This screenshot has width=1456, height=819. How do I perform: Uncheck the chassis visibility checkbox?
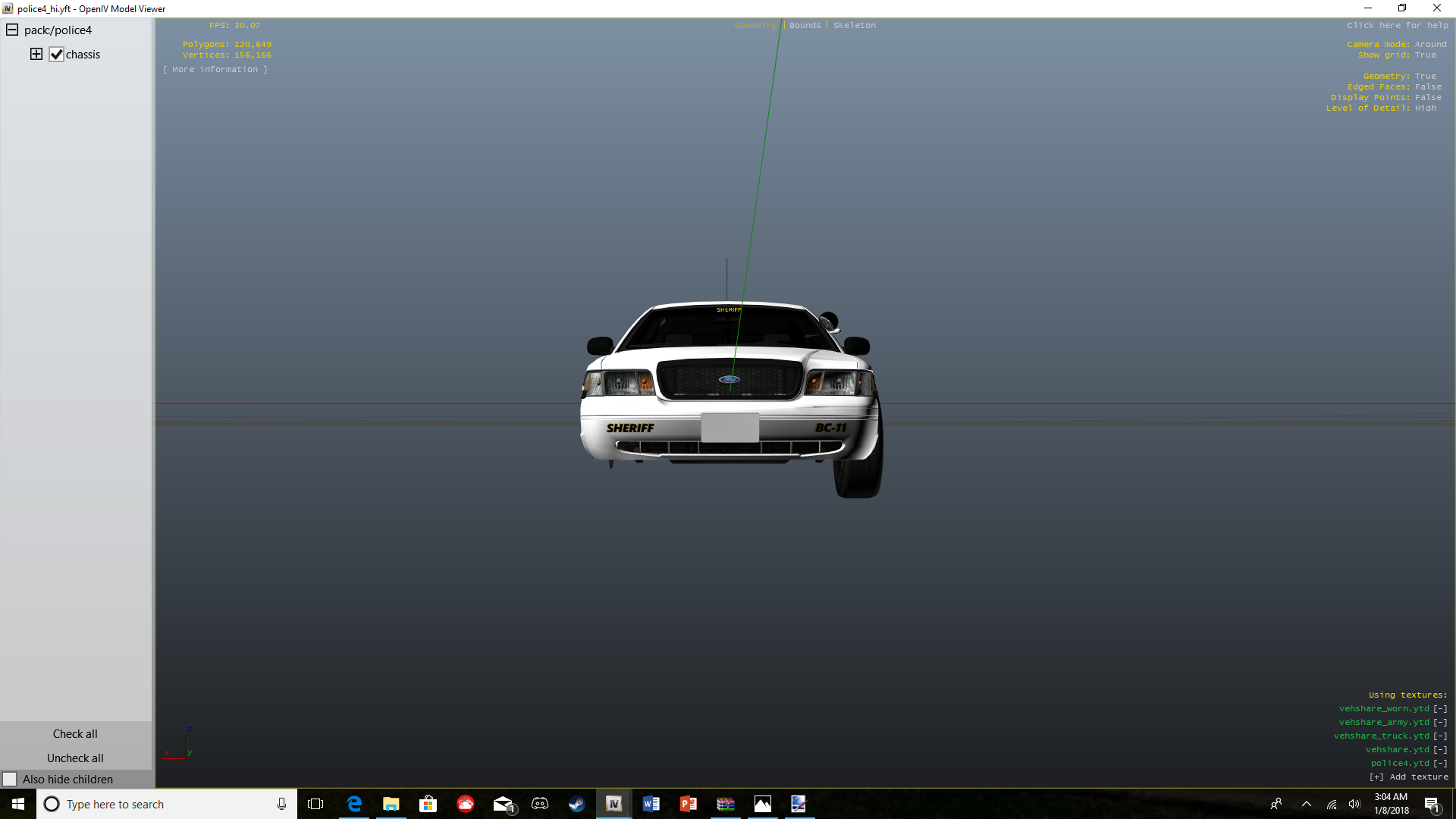coord(56,55)
